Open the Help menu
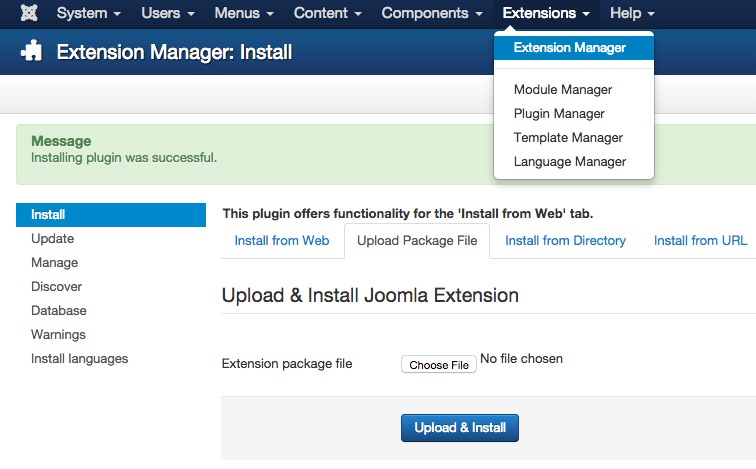Viewport: 756px width, 469px height. (632, 14)
